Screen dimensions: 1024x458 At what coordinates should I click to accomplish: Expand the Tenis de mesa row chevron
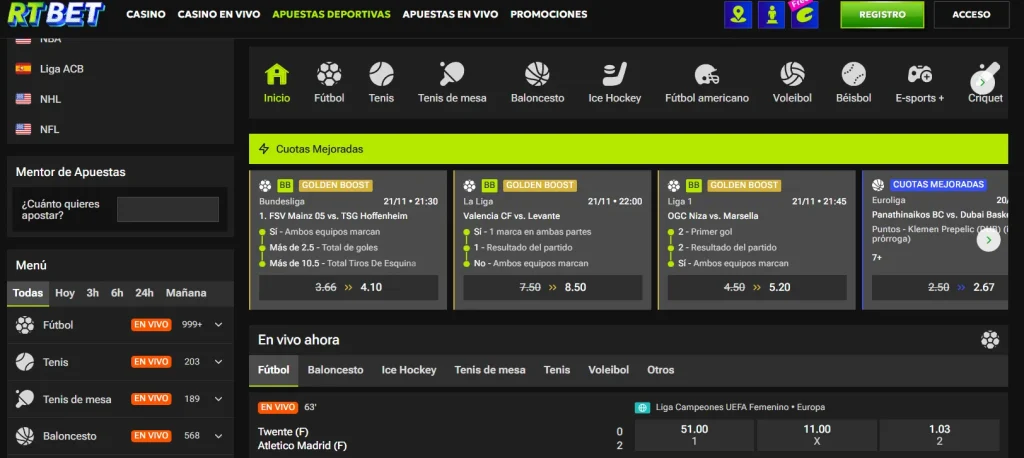pyautogui.click(x=218, y=399)
